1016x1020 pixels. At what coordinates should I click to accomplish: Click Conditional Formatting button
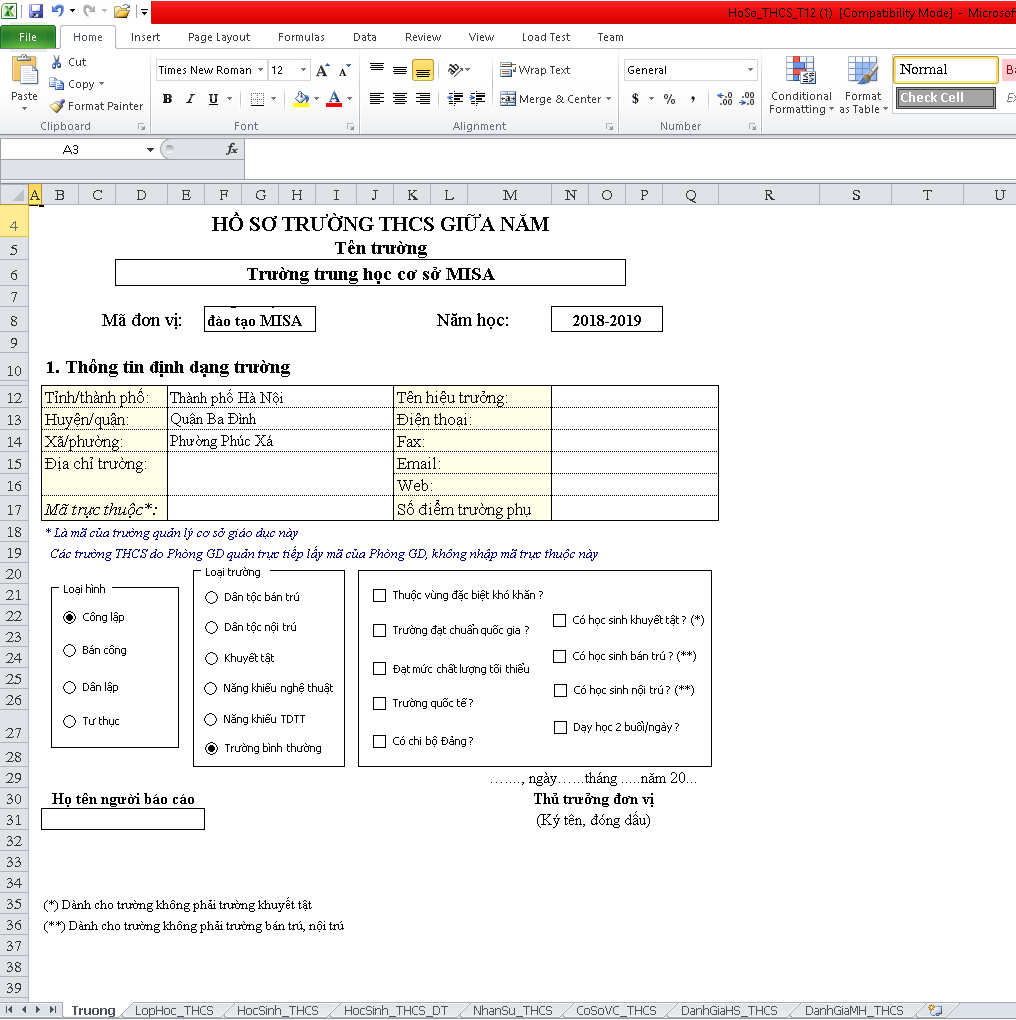801,85
